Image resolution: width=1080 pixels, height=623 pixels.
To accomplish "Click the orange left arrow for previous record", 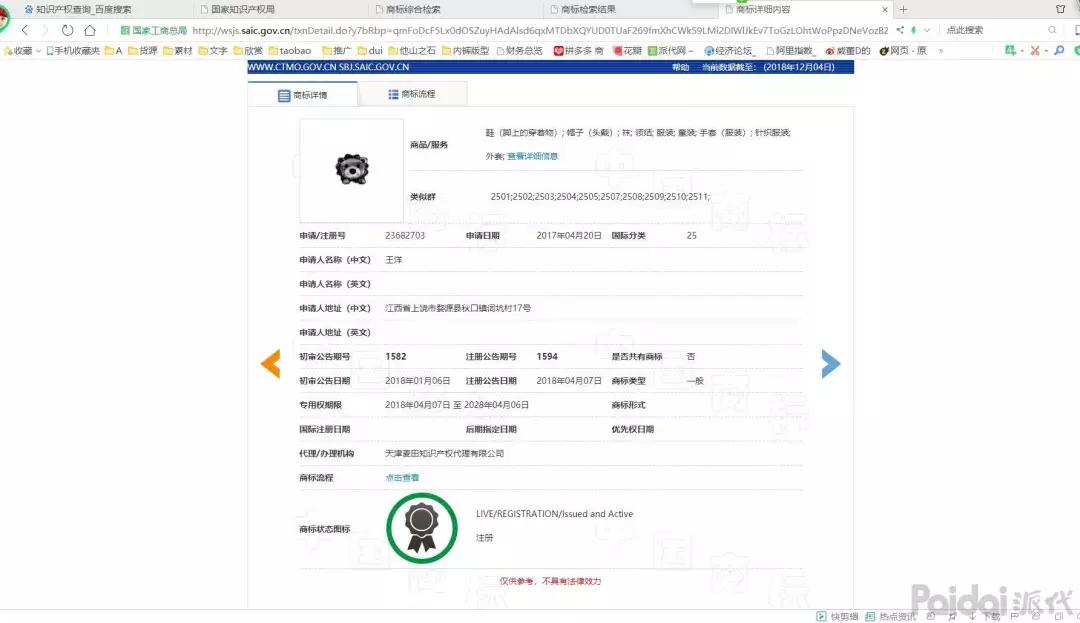I will point(270,364).
